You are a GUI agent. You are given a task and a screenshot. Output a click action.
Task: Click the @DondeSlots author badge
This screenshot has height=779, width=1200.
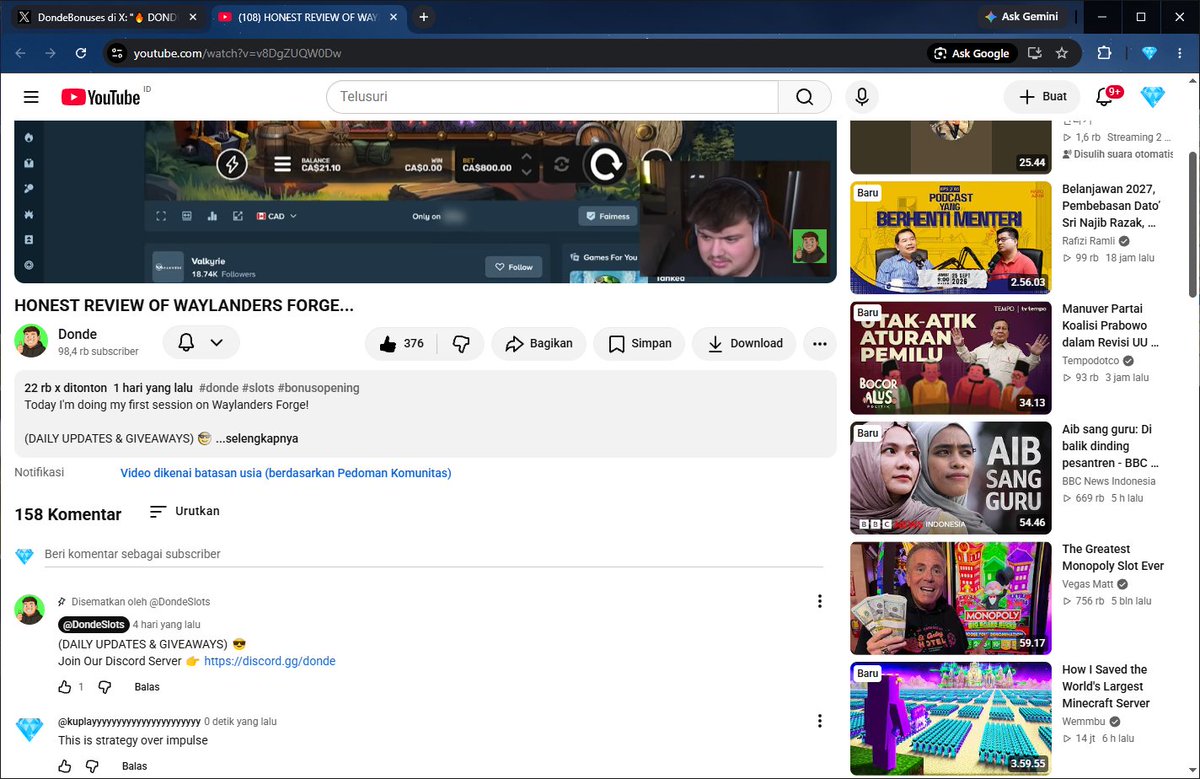[x=94, y=624]
